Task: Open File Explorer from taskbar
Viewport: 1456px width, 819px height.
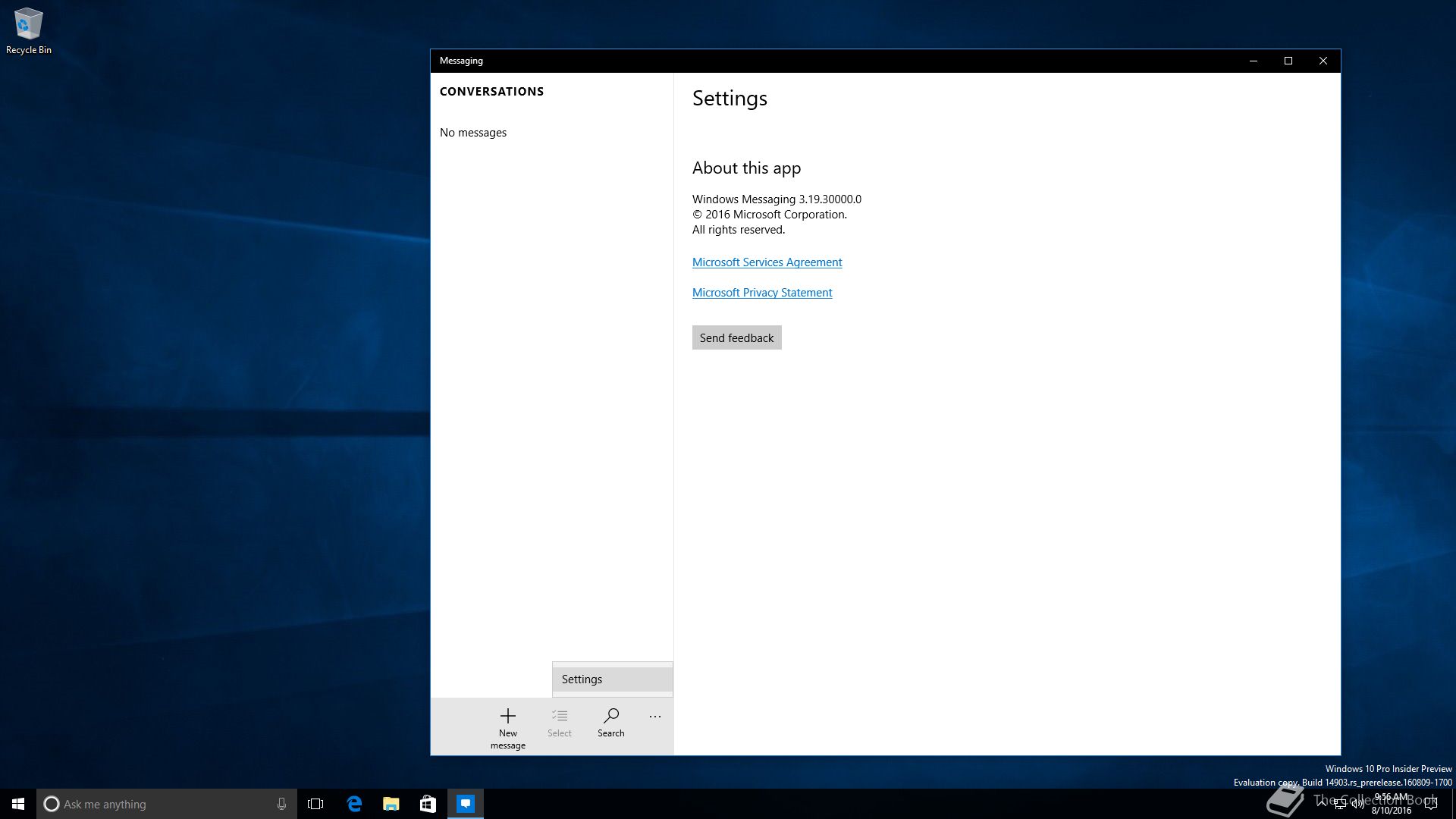Action: click(391, 804)
